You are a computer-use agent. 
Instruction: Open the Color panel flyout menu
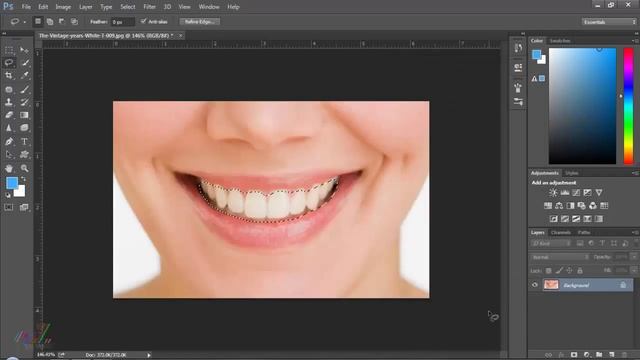635,41
